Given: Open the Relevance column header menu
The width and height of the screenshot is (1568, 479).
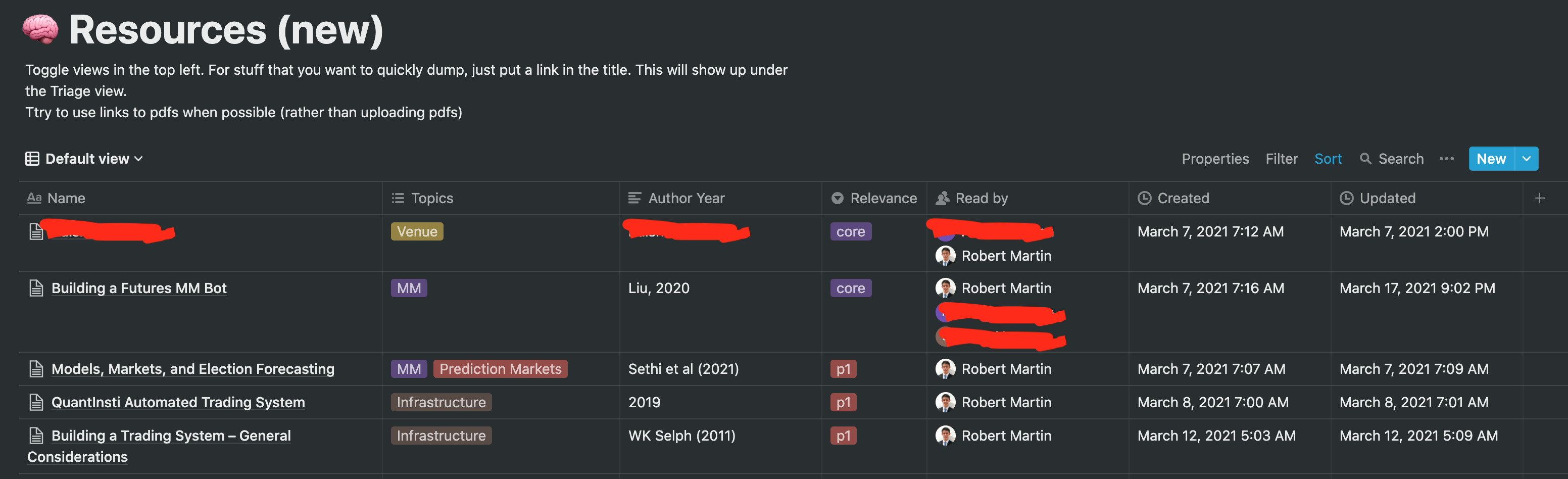Looking at the screenshot, I should tap(874, 198).
